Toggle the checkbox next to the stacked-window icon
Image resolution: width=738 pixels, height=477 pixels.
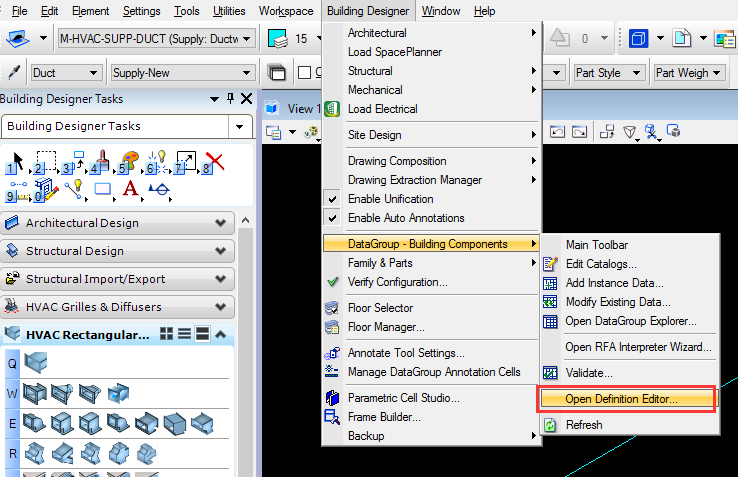pos(305,73)
